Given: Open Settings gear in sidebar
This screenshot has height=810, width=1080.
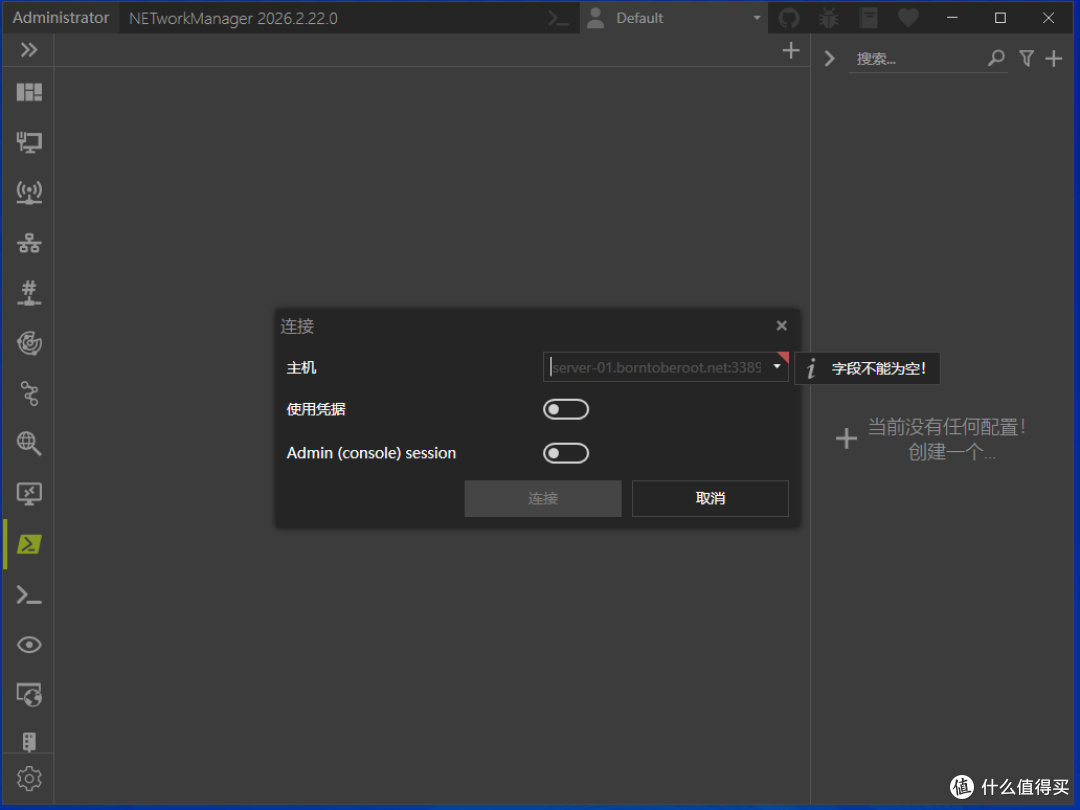Looking at the screenshot, I should [x=29, y=779].
